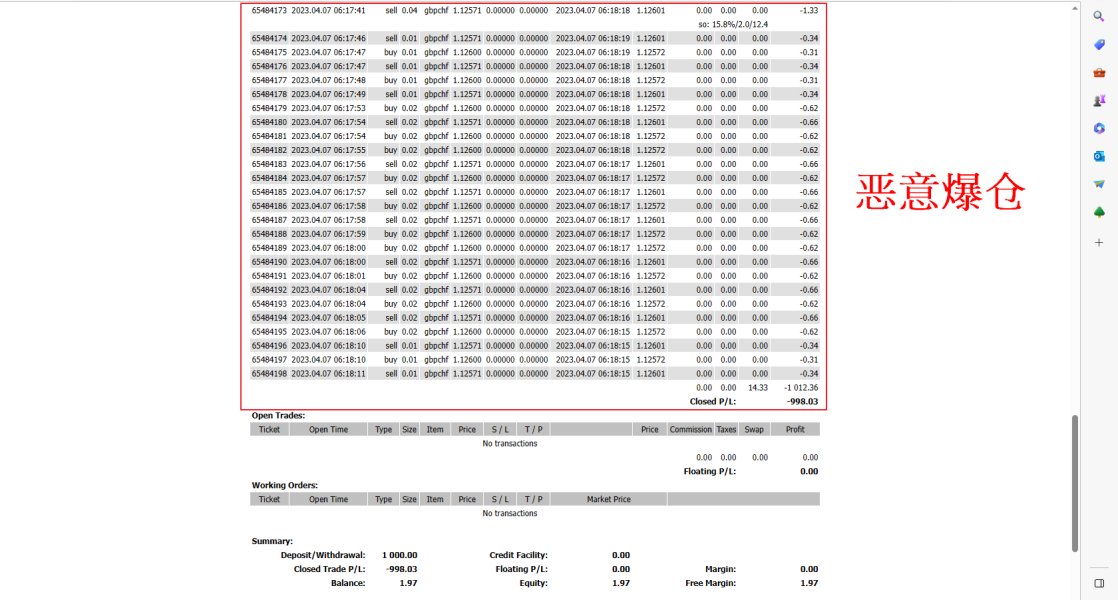
Task: Click the 'Free Margin:' label
Action: [x=710, y=583]
